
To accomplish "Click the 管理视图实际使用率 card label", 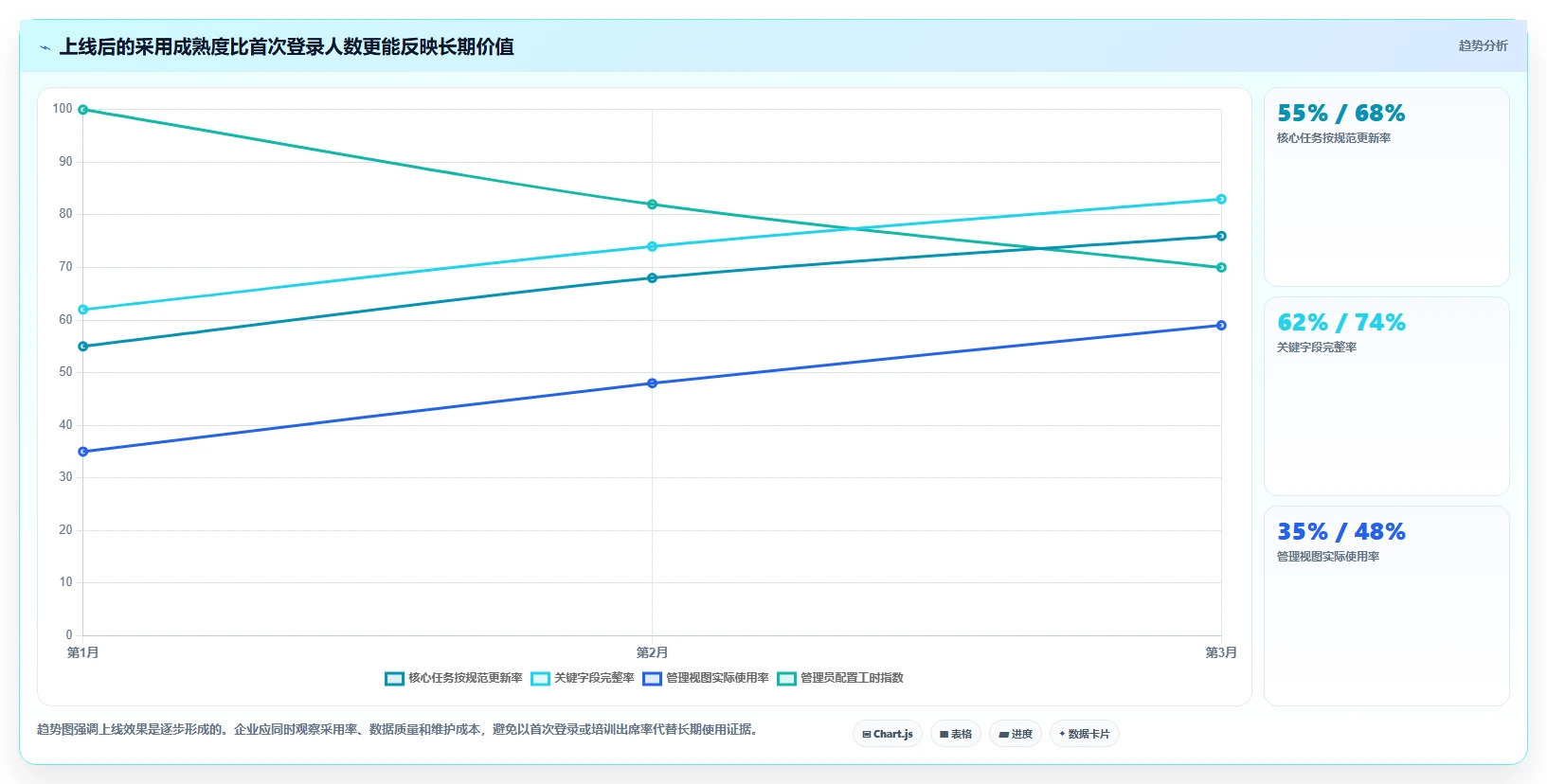I will 1328,557.
